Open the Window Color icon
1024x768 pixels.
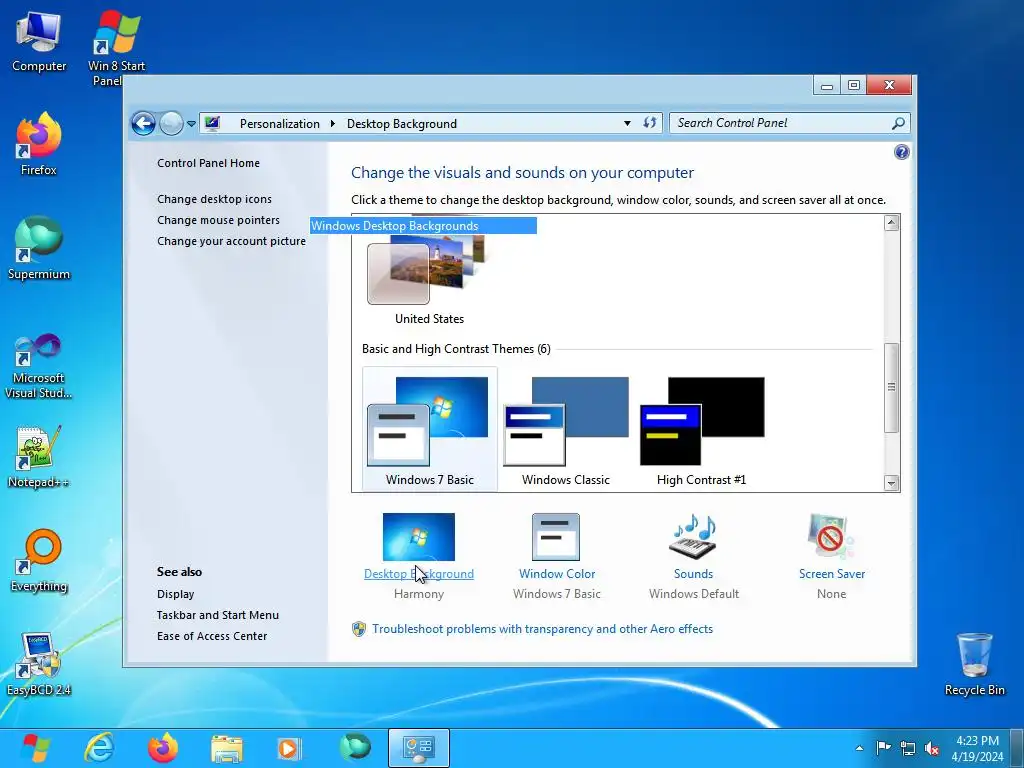click(556, 537)
